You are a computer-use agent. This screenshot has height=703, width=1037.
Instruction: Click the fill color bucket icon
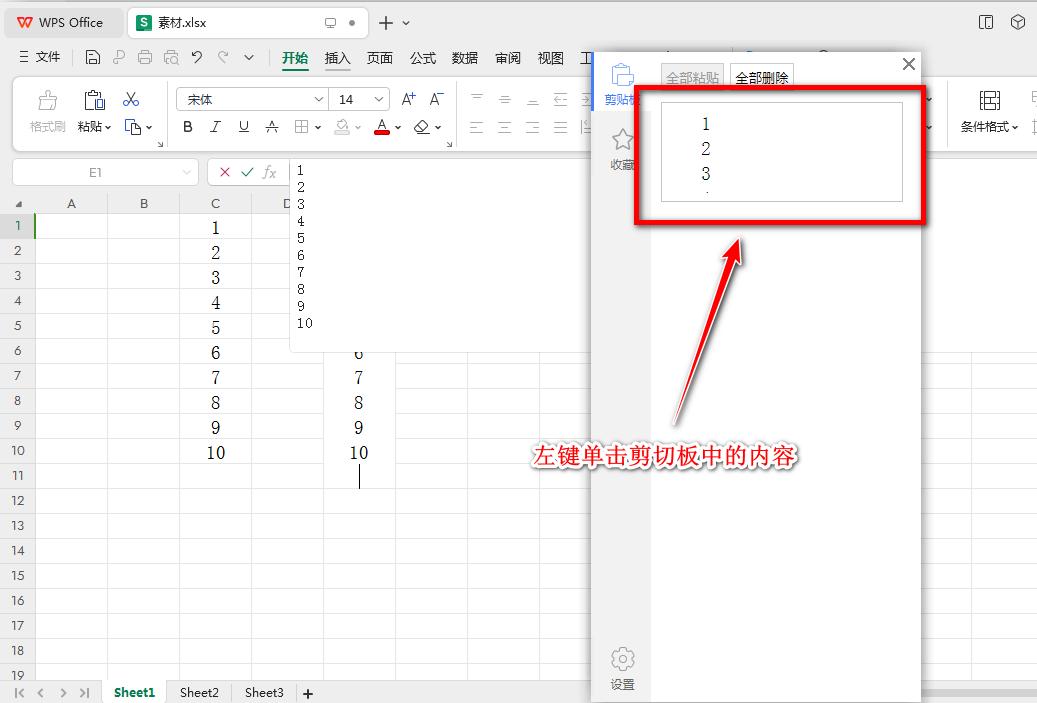[342, 126]
